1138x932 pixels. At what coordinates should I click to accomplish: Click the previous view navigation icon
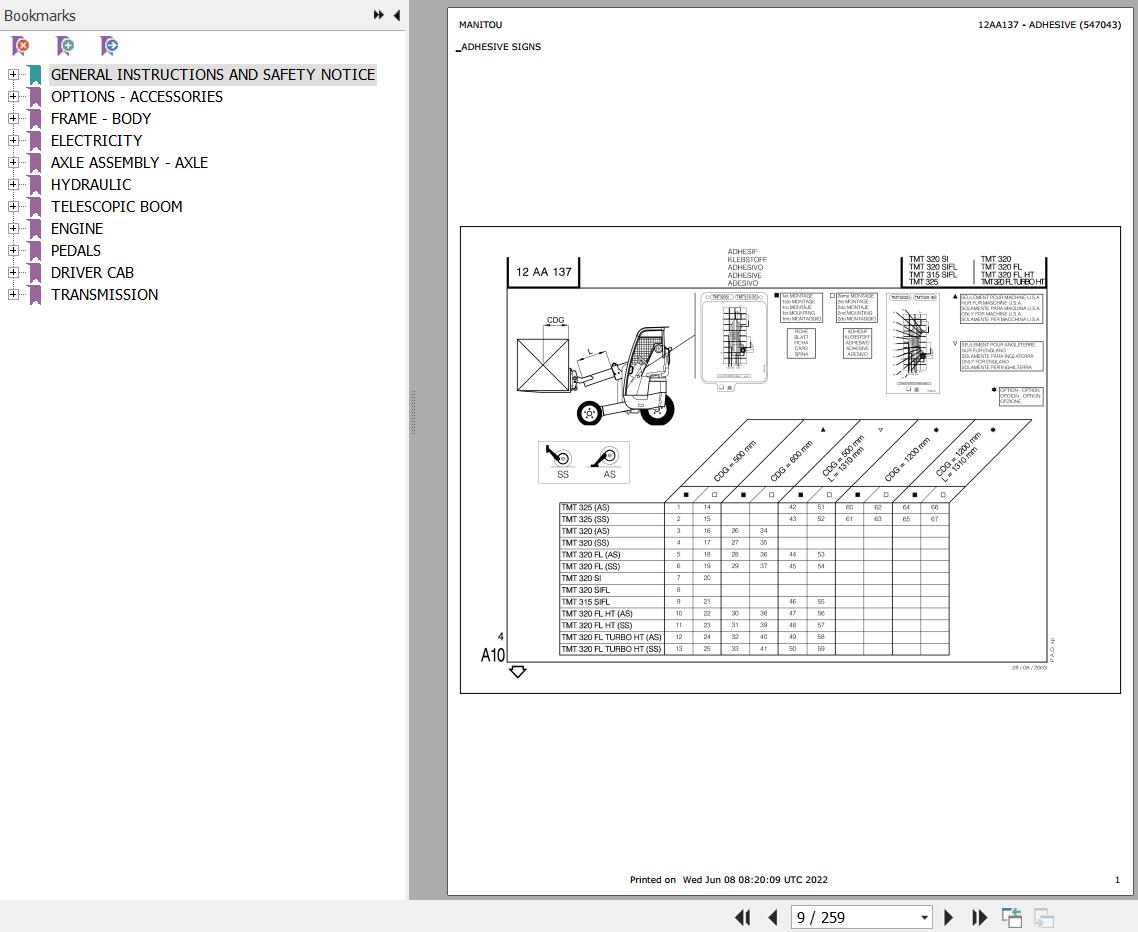[x=1012, y=917]
